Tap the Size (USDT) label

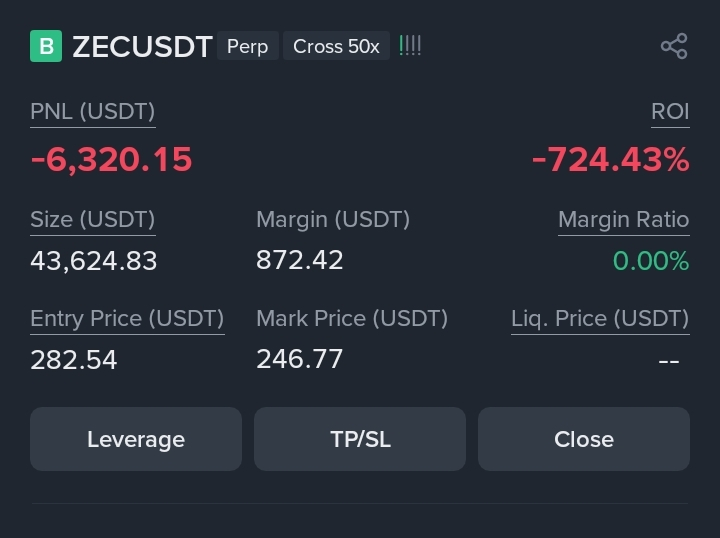point(93,219)
